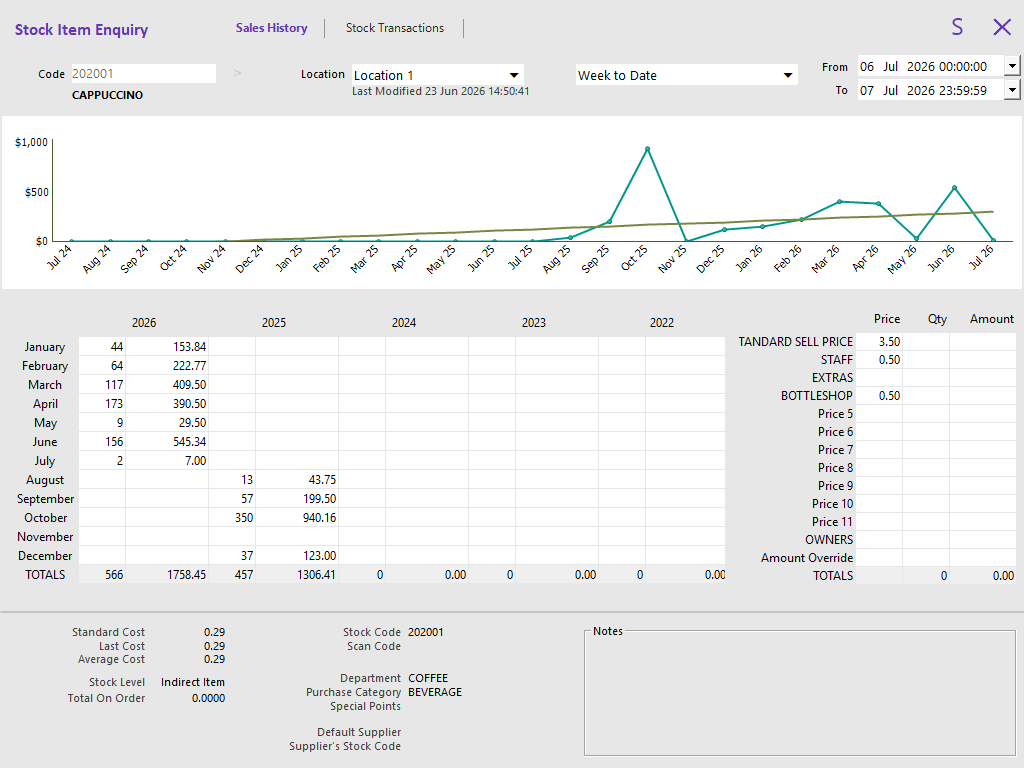1024x768 pixels.
Task: Click the Stock Level value Indirect Item
Action: point(193,682)
